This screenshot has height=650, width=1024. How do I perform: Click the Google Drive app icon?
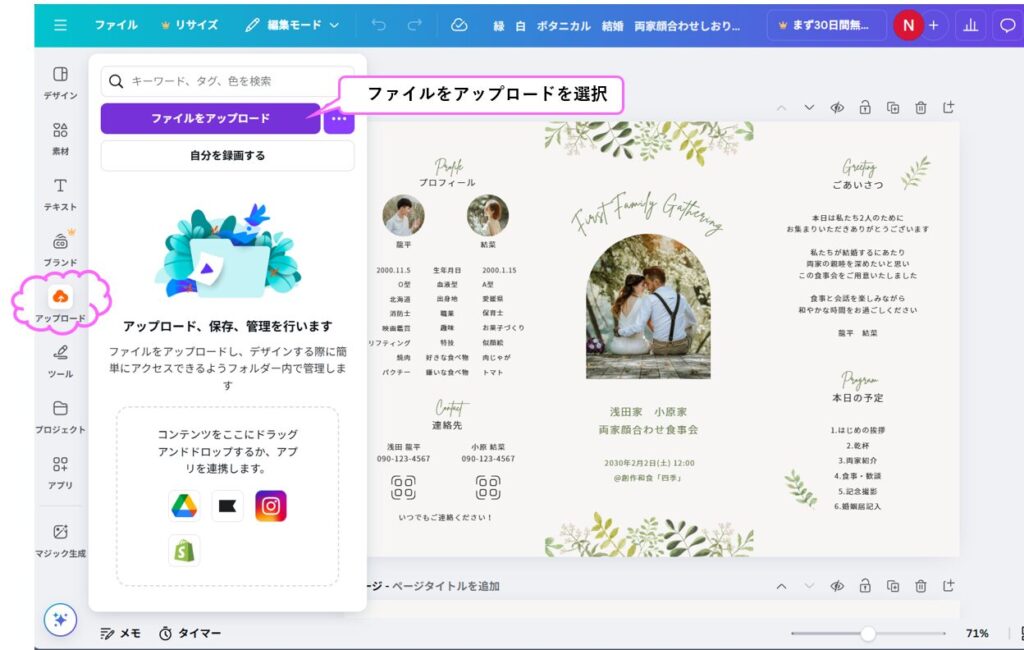184,507
